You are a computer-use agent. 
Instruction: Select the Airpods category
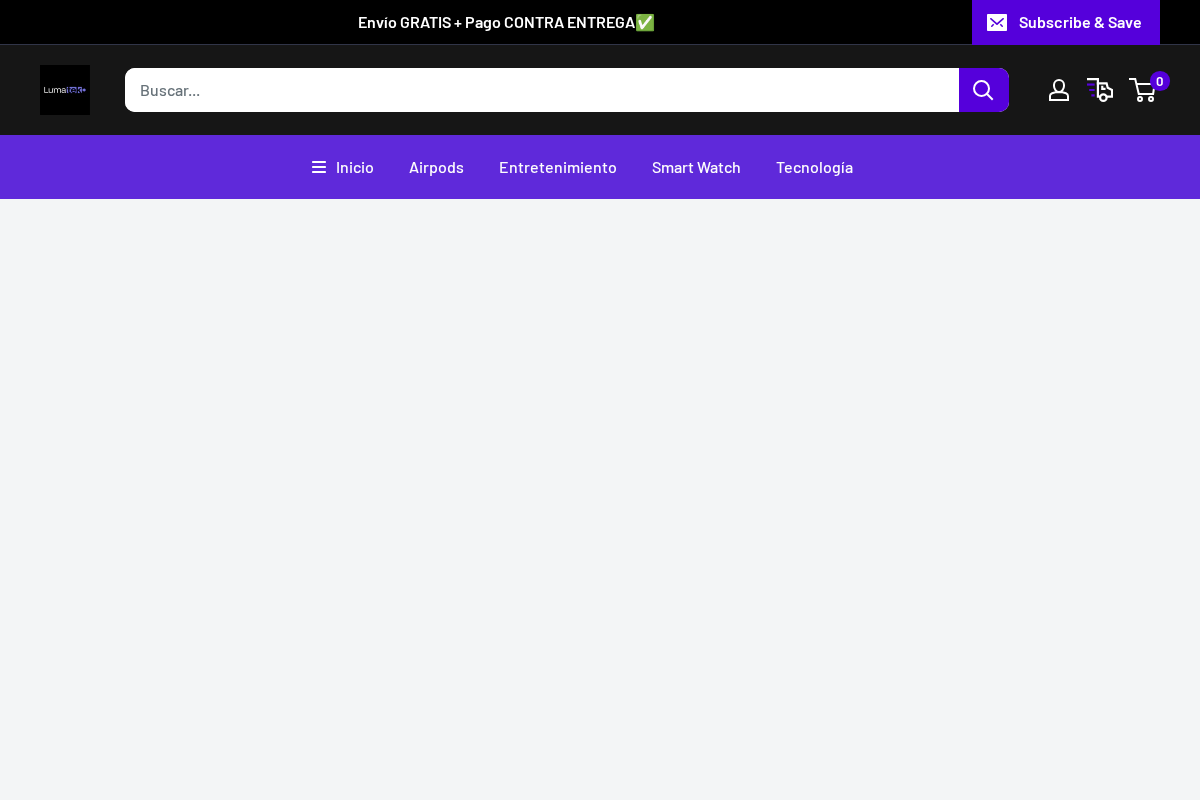tap(436, 167)
